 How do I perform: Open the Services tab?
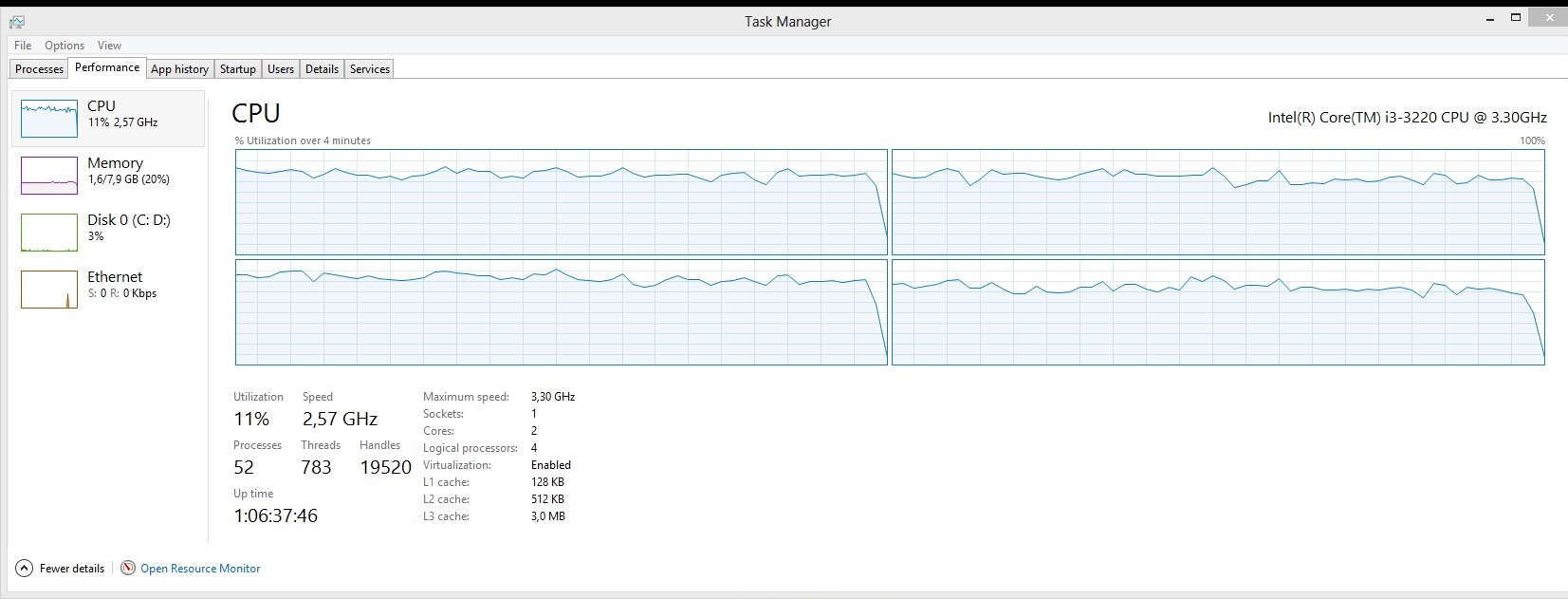(x=369, y=69)
